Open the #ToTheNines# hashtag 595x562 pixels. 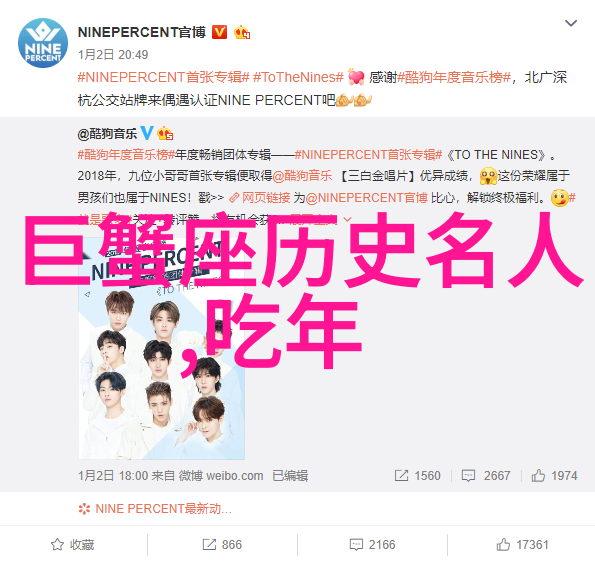point(298,77)
